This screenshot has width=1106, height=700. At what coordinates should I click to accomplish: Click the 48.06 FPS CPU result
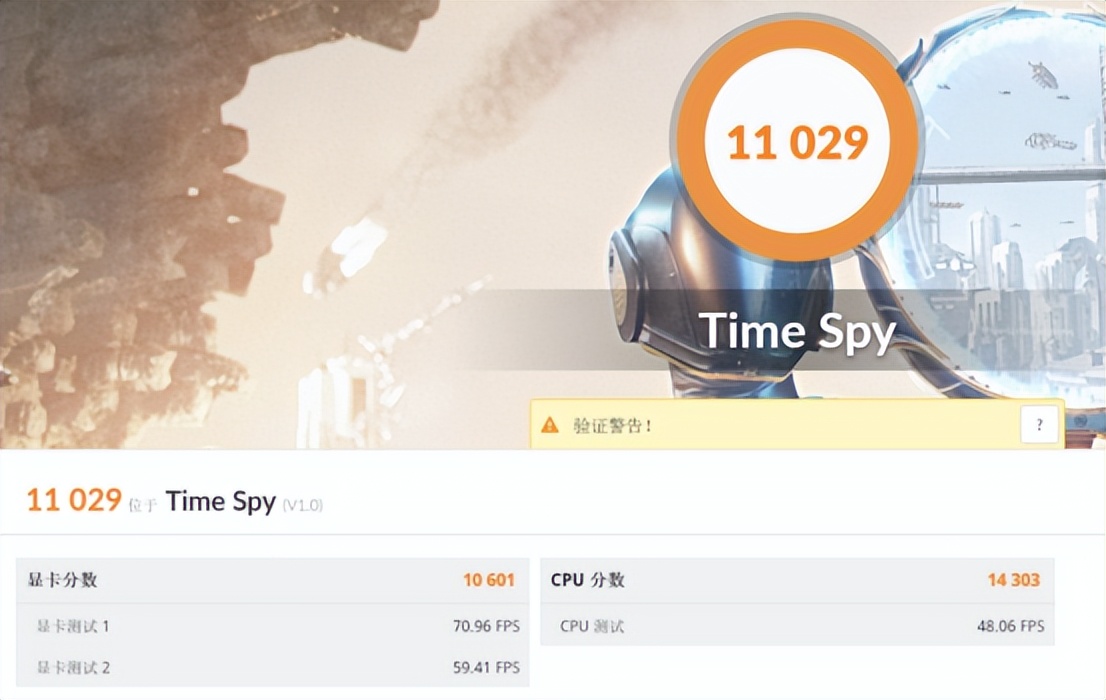pyautogui.click(x=1011, y=626)
